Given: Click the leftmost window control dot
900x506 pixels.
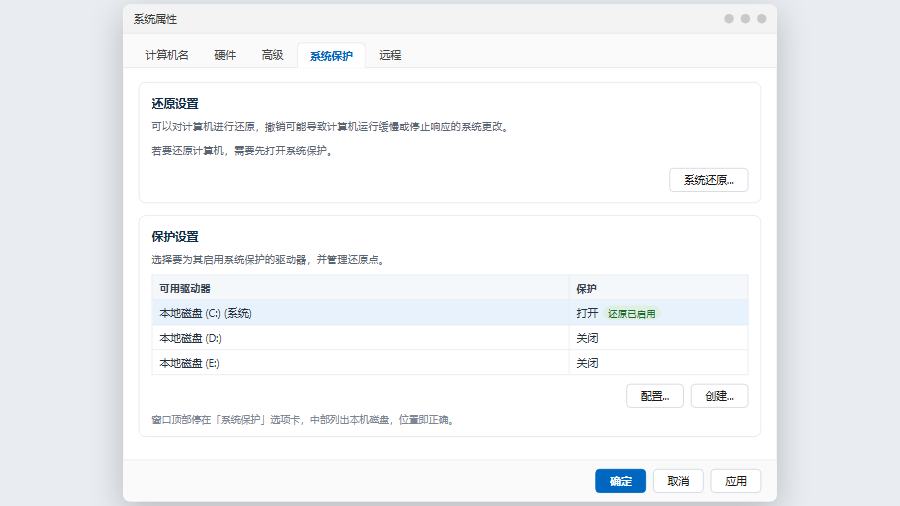Looking at the screenshot, I should tap(729, 19).
